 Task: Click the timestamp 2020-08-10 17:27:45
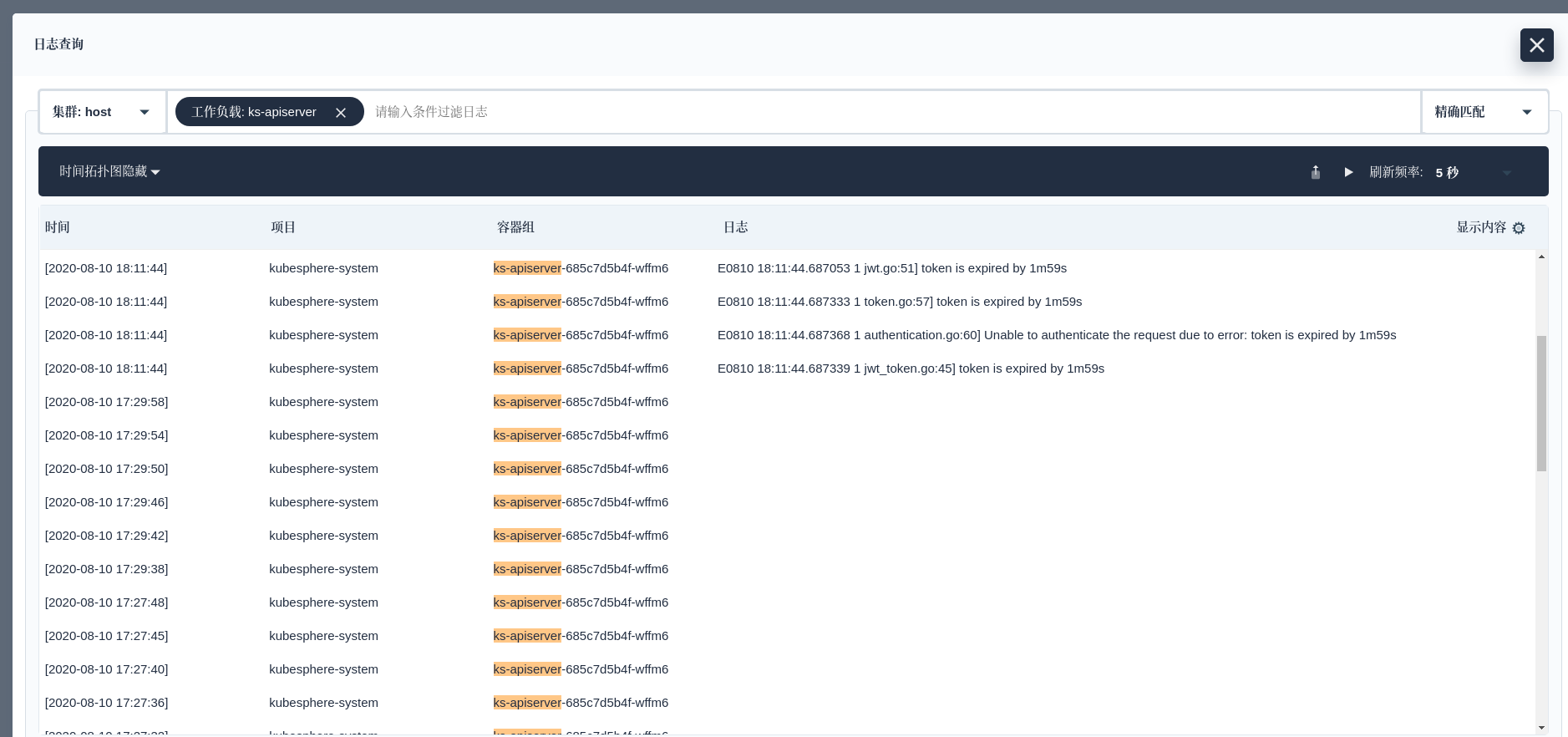(106, 636)
